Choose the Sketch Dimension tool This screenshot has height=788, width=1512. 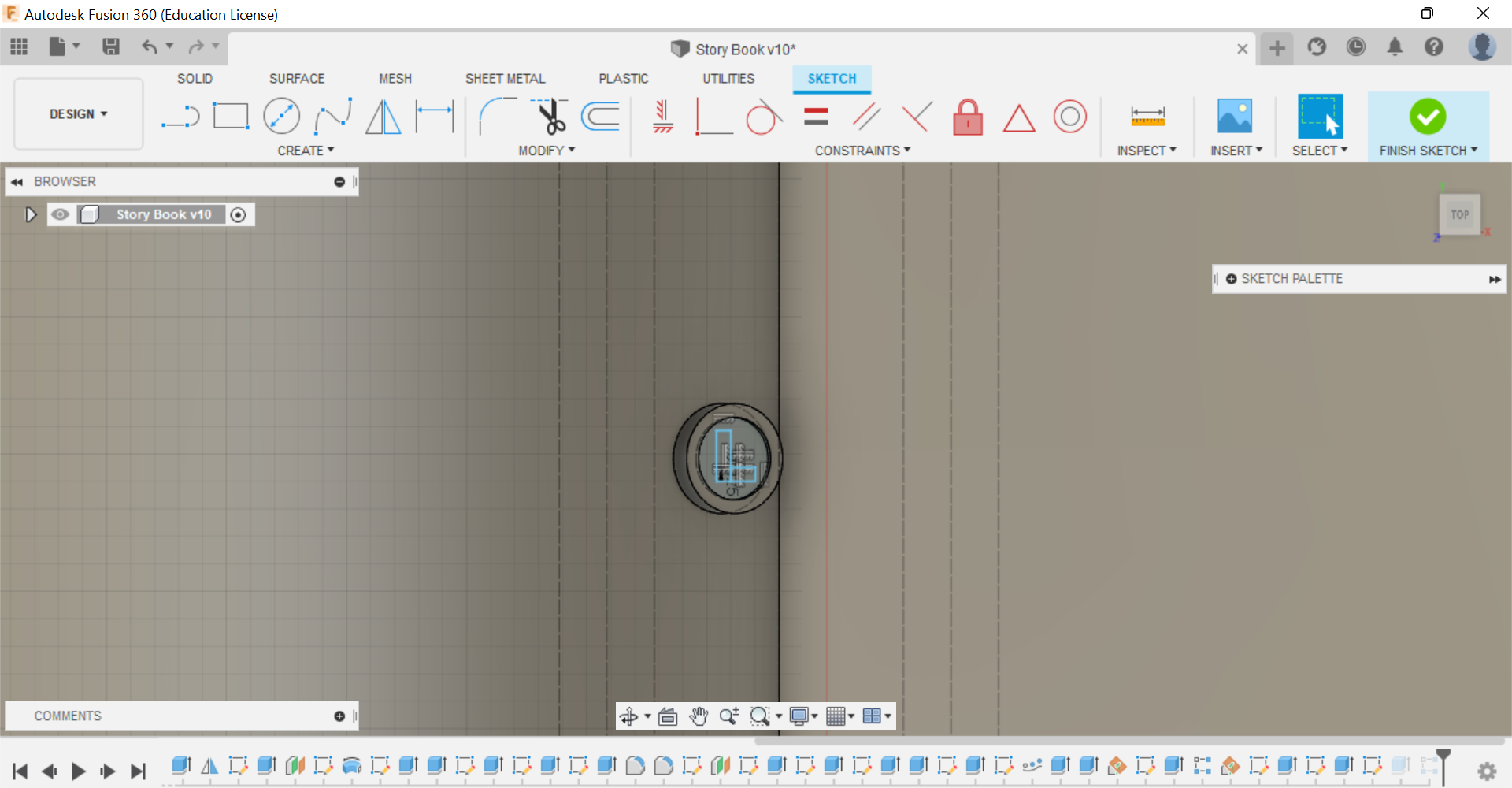(435, 117)
